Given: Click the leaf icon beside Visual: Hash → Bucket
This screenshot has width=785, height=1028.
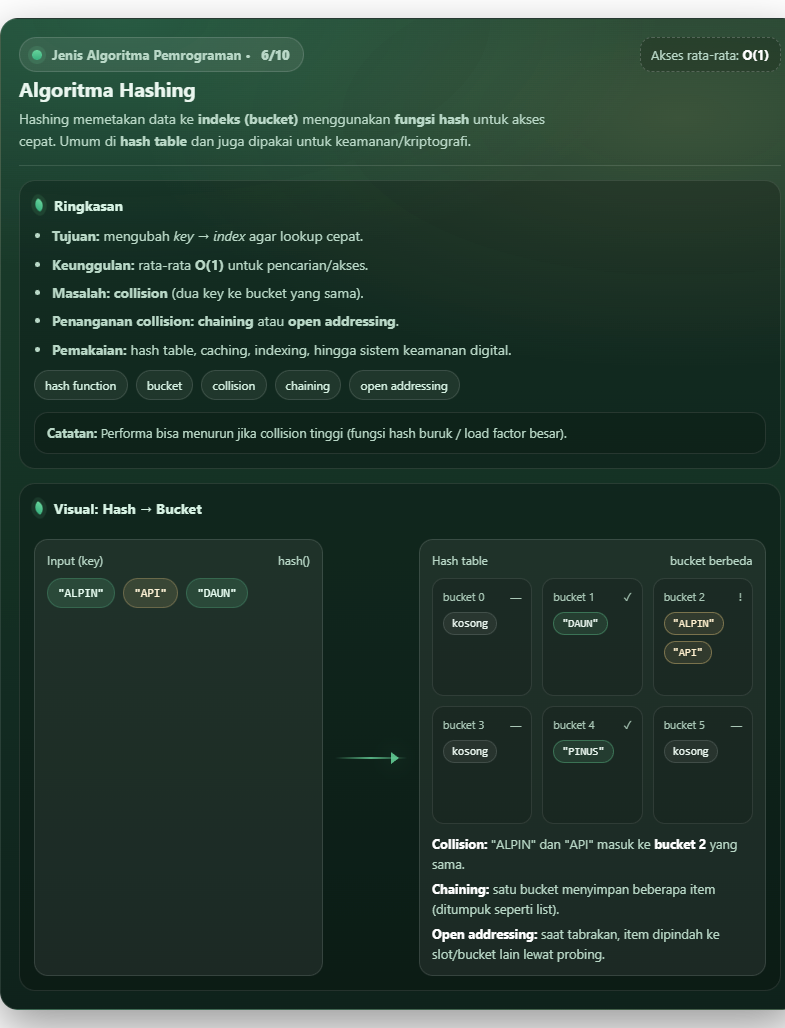Looking at the screenshot, I should pyautogui.click(x=39, y=509).
